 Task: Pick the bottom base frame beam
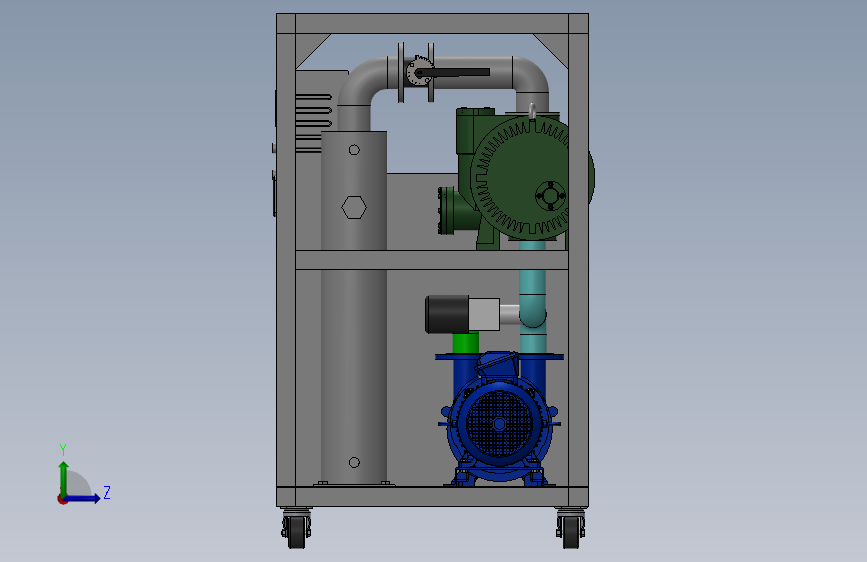point(432,496)
